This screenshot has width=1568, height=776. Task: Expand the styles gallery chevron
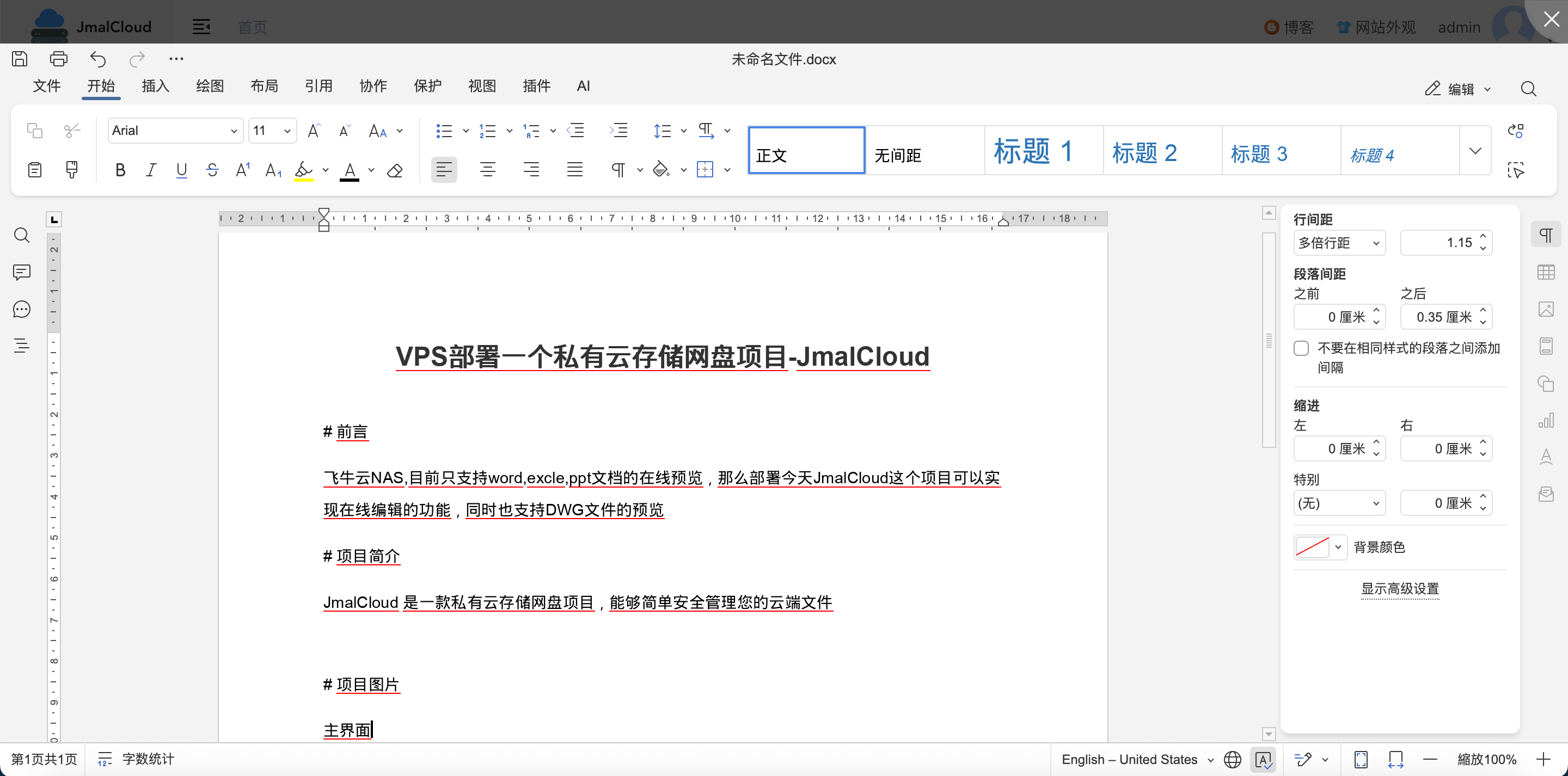[x=1475, y=151]
